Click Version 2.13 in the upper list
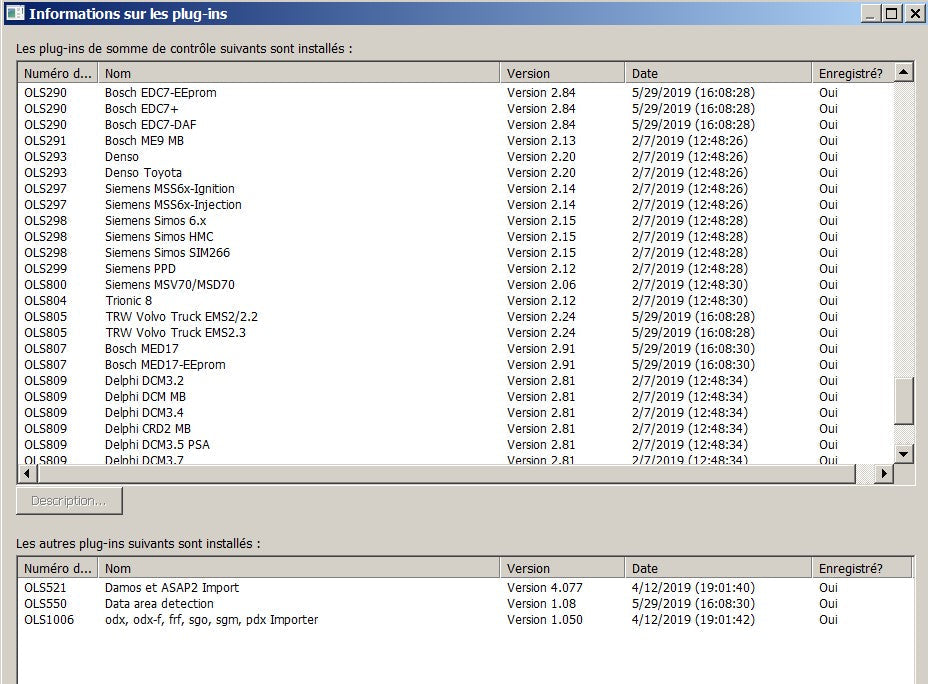Viewport: 928px width, 684px height. [541, 141]
